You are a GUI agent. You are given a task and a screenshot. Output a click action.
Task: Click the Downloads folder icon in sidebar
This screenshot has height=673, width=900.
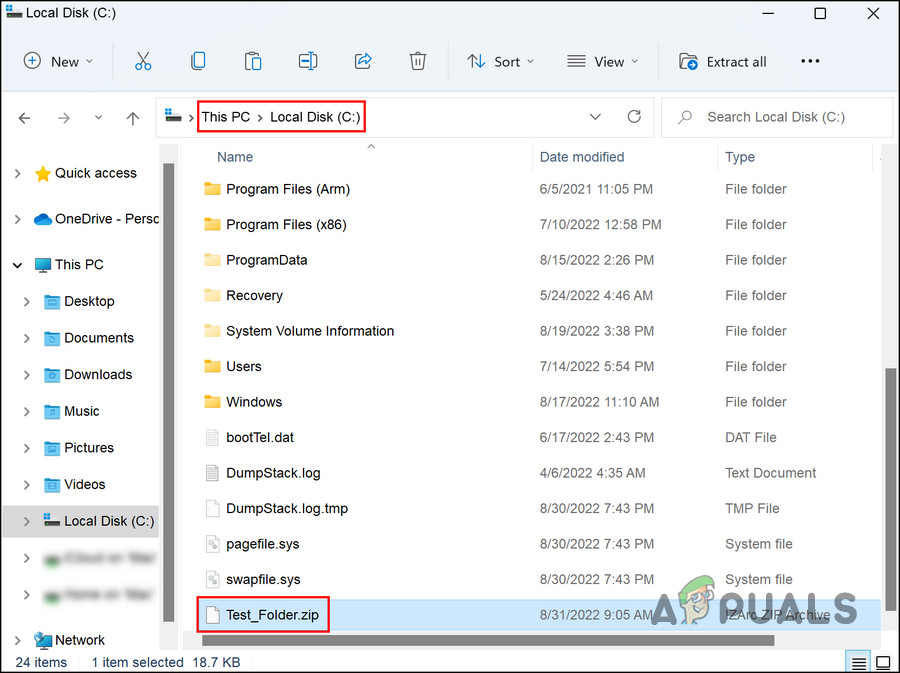[x=52, y=375]
